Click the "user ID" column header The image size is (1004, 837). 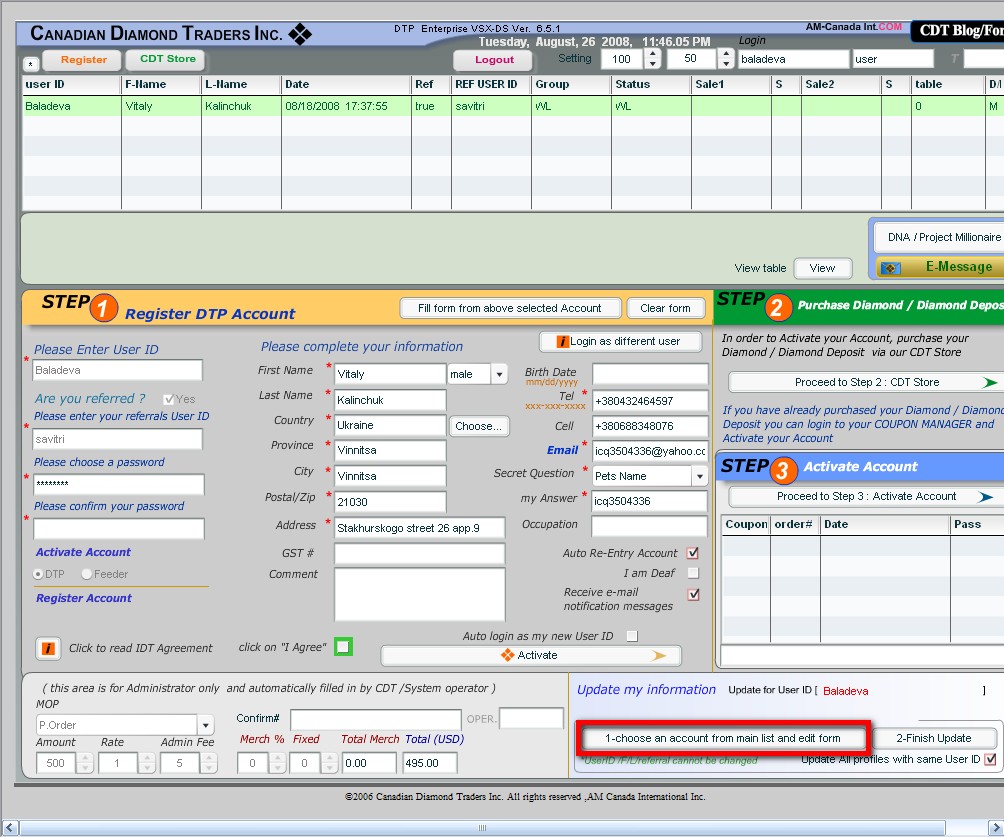(x=71, y=85)
